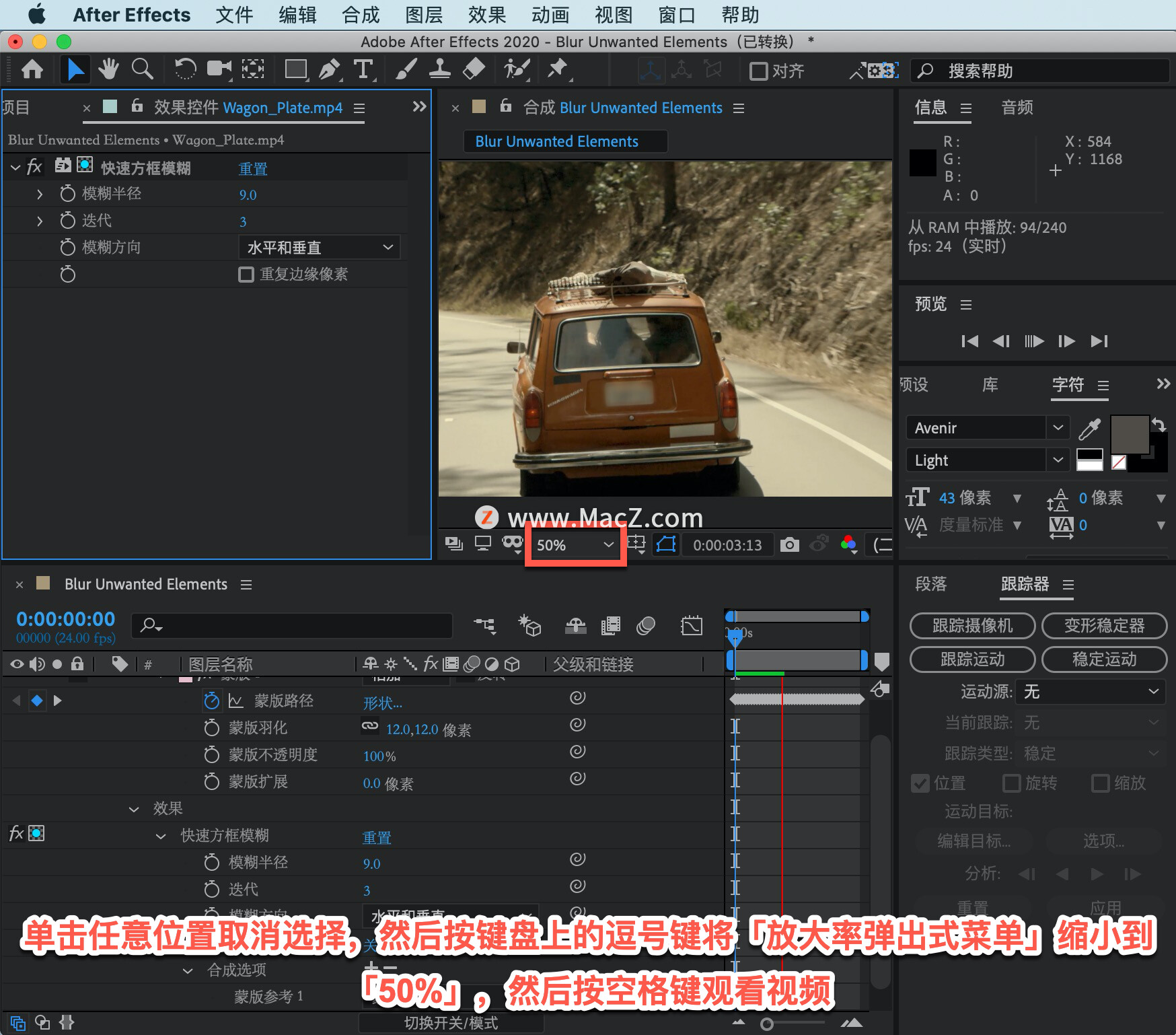Open the 窗口 menu
This screenshot has height=1035, width=1176.
[x=677, y=15]
